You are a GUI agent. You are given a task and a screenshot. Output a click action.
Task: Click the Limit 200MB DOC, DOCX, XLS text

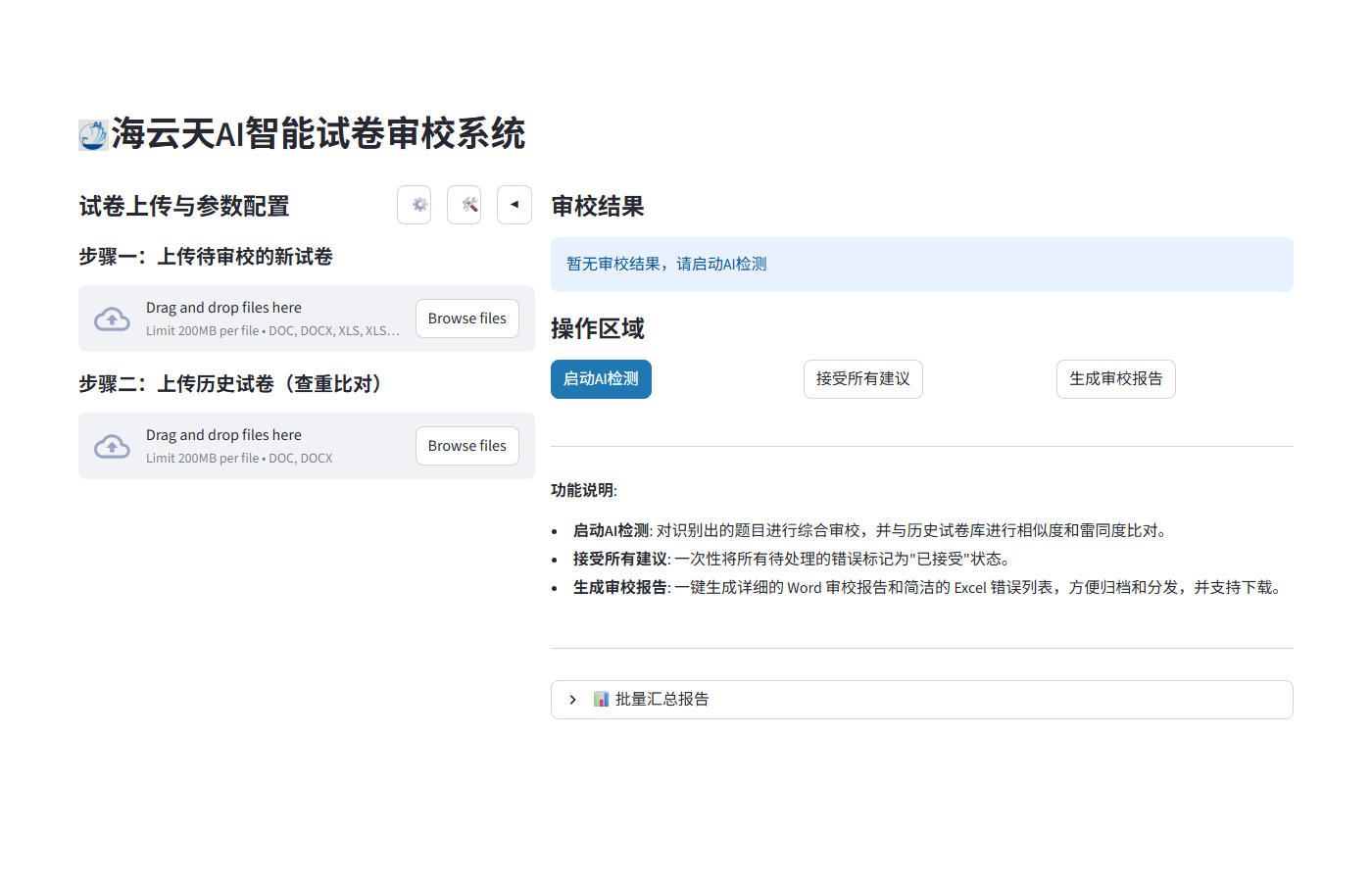(x=272, y=331)
